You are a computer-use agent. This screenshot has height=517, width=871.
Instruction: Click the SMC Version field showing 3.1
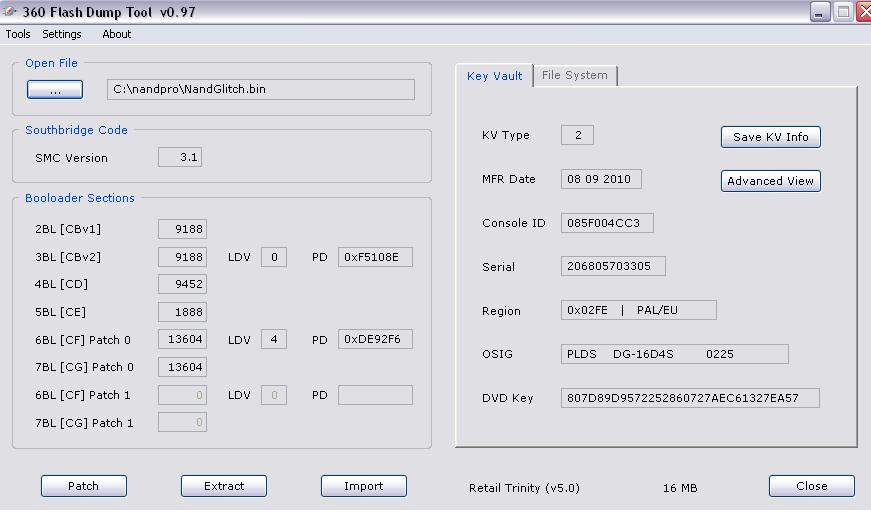[x=179, y=157]
